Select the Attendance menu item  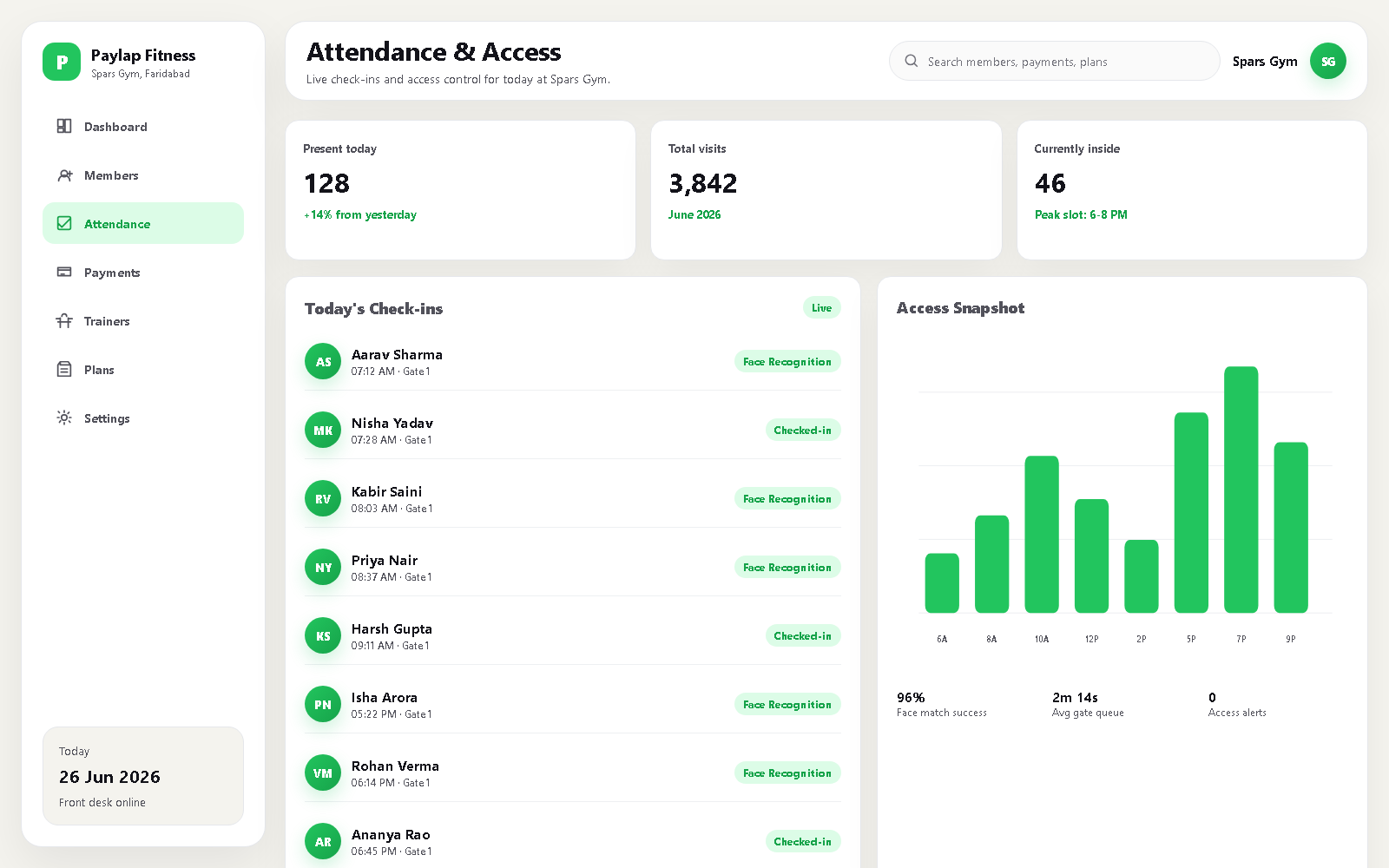coord(143,223)
